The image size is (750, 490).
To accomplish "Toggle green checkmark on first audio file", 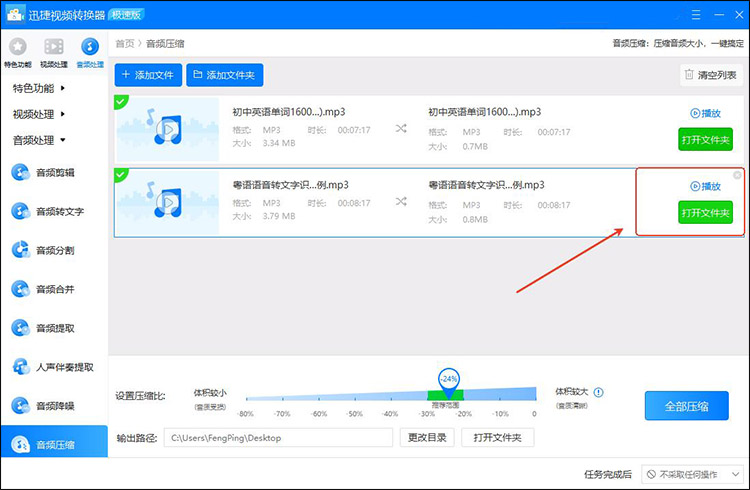I will click(121, 101).
